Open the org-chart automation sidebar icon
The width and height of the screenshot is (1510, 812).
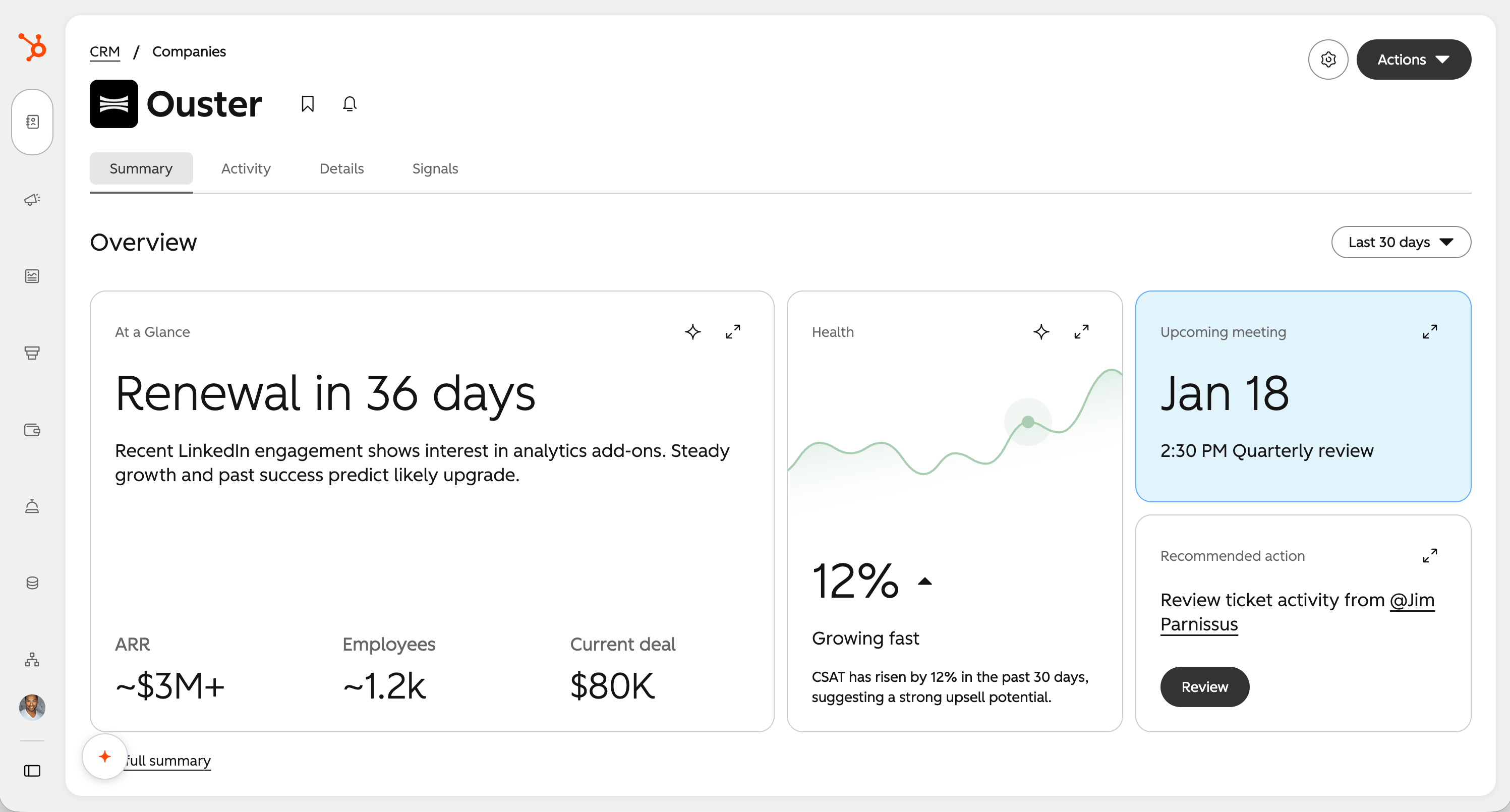click(32, 660)
